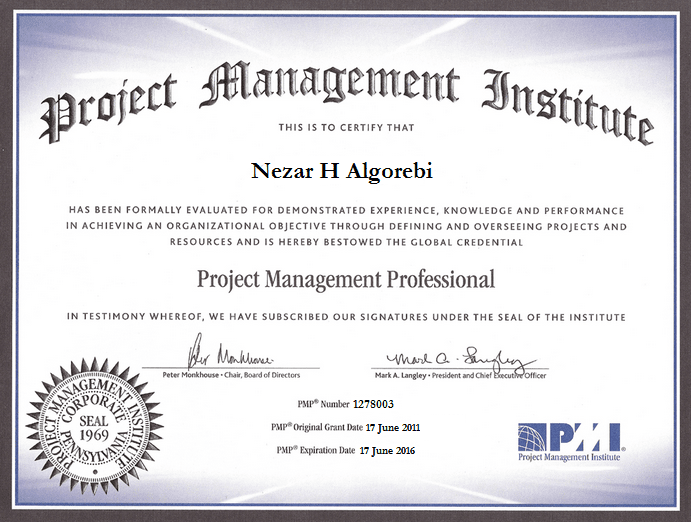Screen dimensions: 691x522
Task: Click the 'THIS IS TO CERTIFY THAT' line
Action: [346, 128]
